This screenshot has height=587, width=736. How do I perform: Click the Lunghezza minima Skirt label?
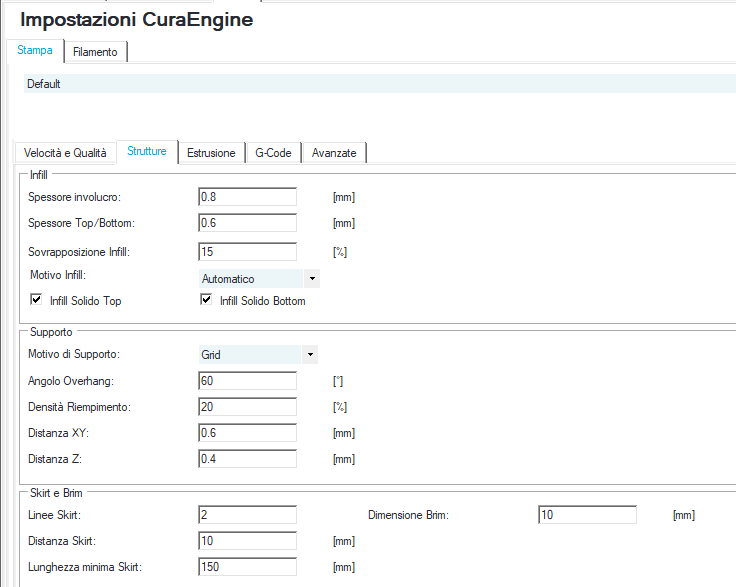click(85, 567)
